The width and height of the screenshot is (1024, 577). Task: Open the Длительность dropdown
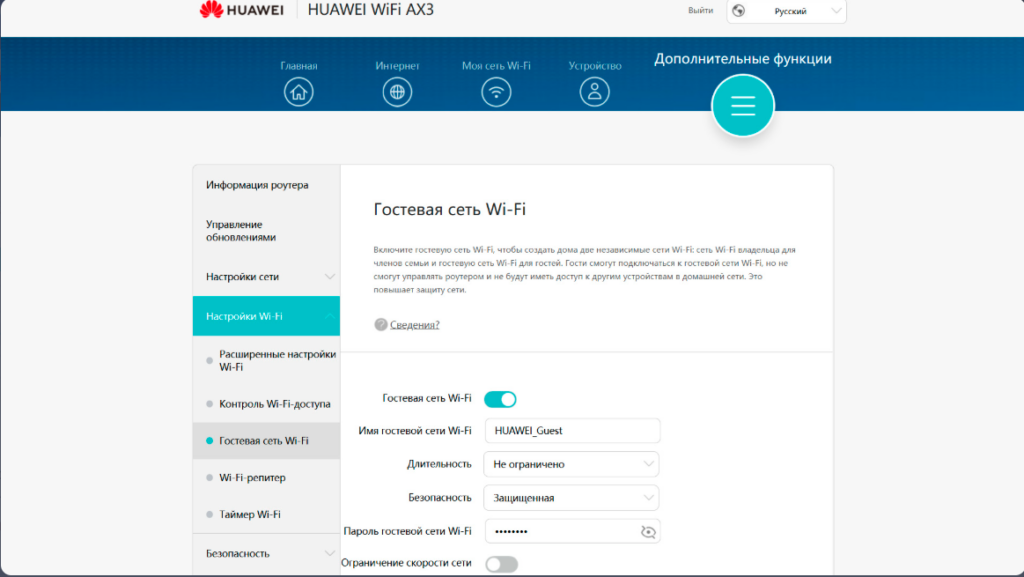click(571, 464)
